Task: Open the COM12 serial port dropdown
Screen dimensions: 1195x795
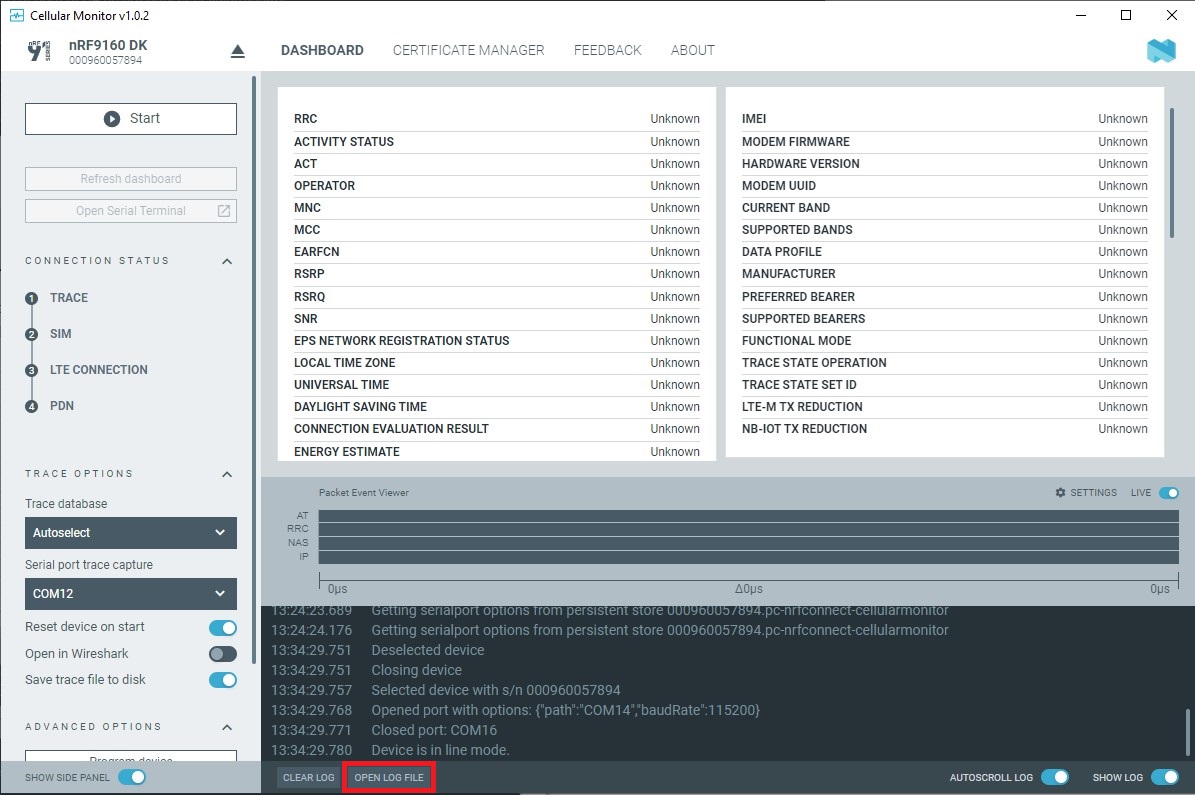Action: click(130, 593)
